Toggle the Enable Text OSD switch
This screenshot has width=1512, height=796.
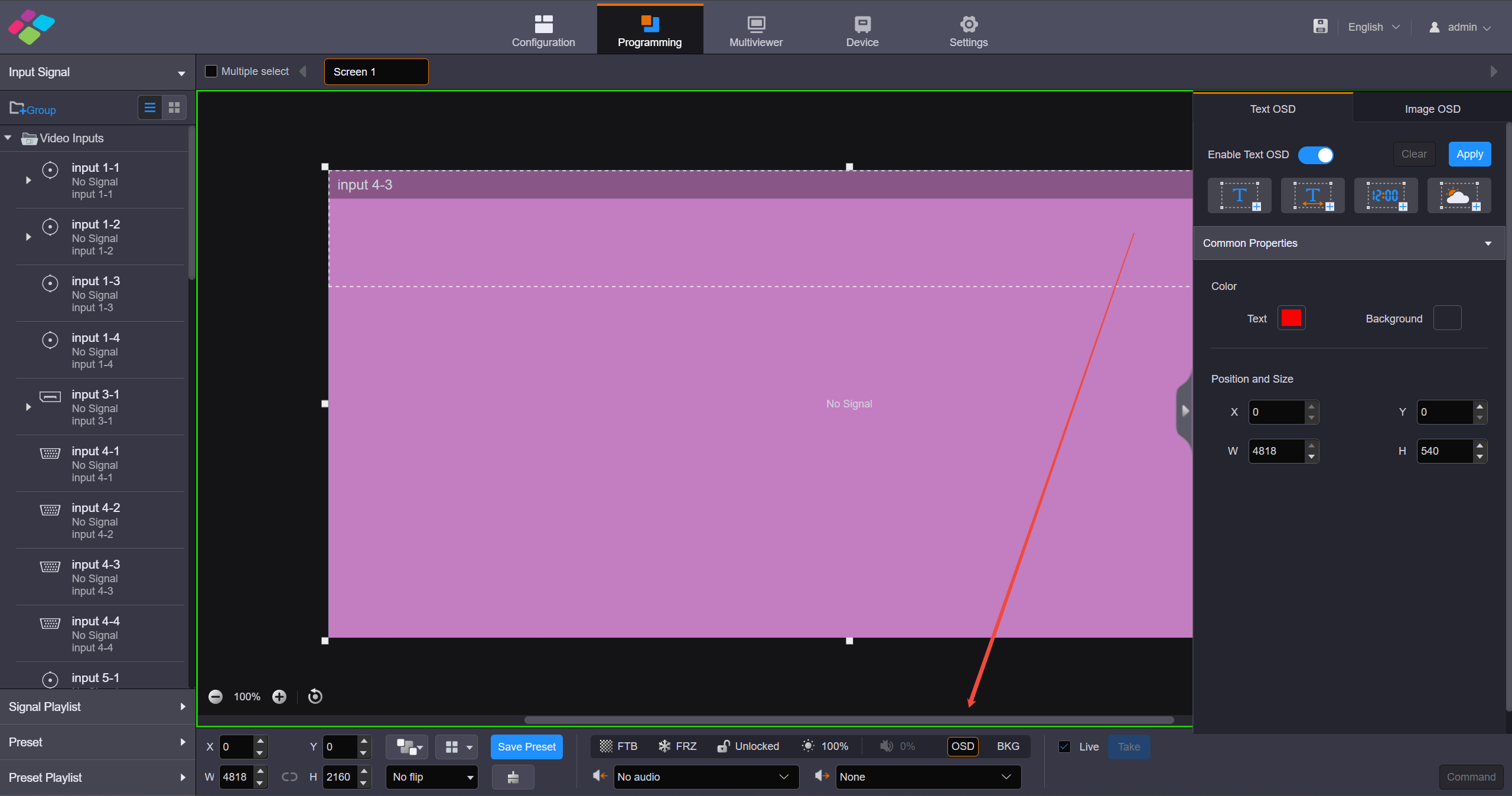[x=1315, y=155]
